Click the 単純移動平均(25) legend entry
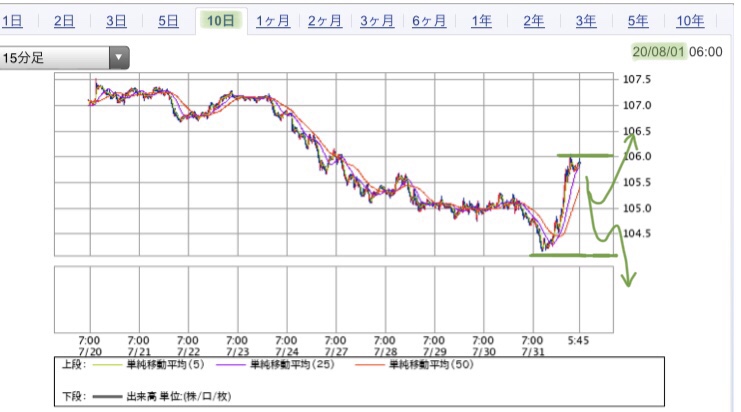Image resolution: width=741 pixels, height=412 pixels. (292, 364)
